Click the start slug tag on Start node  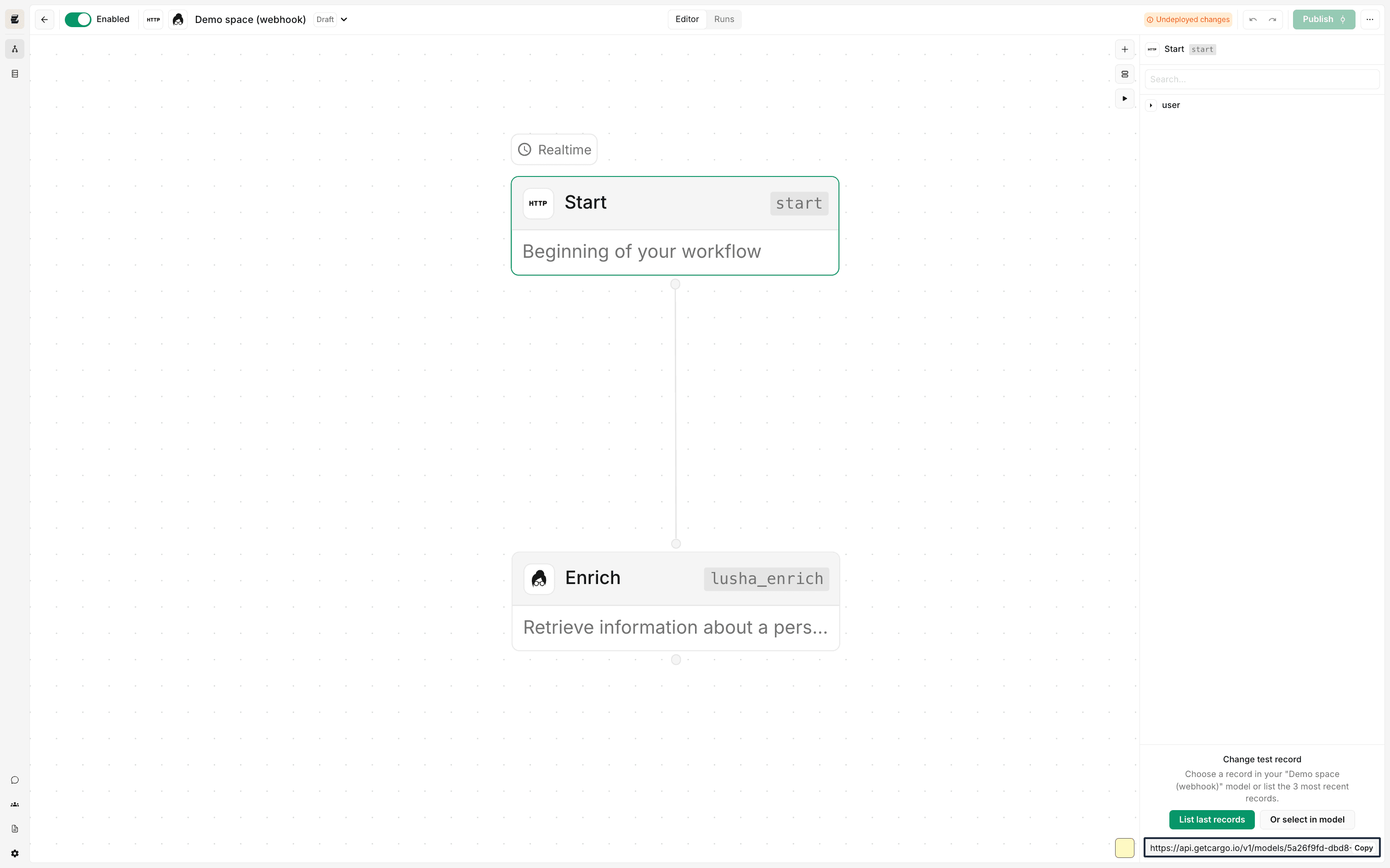coord(798,203)
